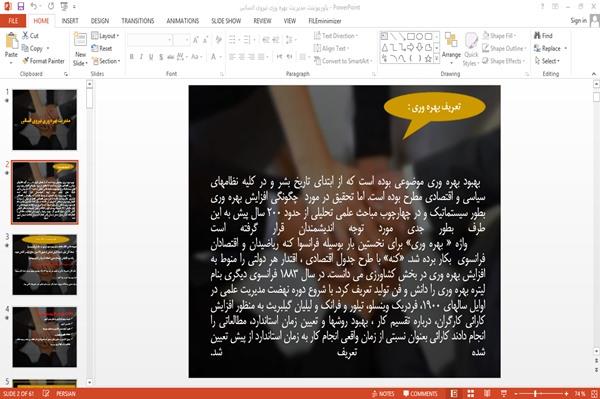Open the Section dropdown menu

click(x=106, y=61)
